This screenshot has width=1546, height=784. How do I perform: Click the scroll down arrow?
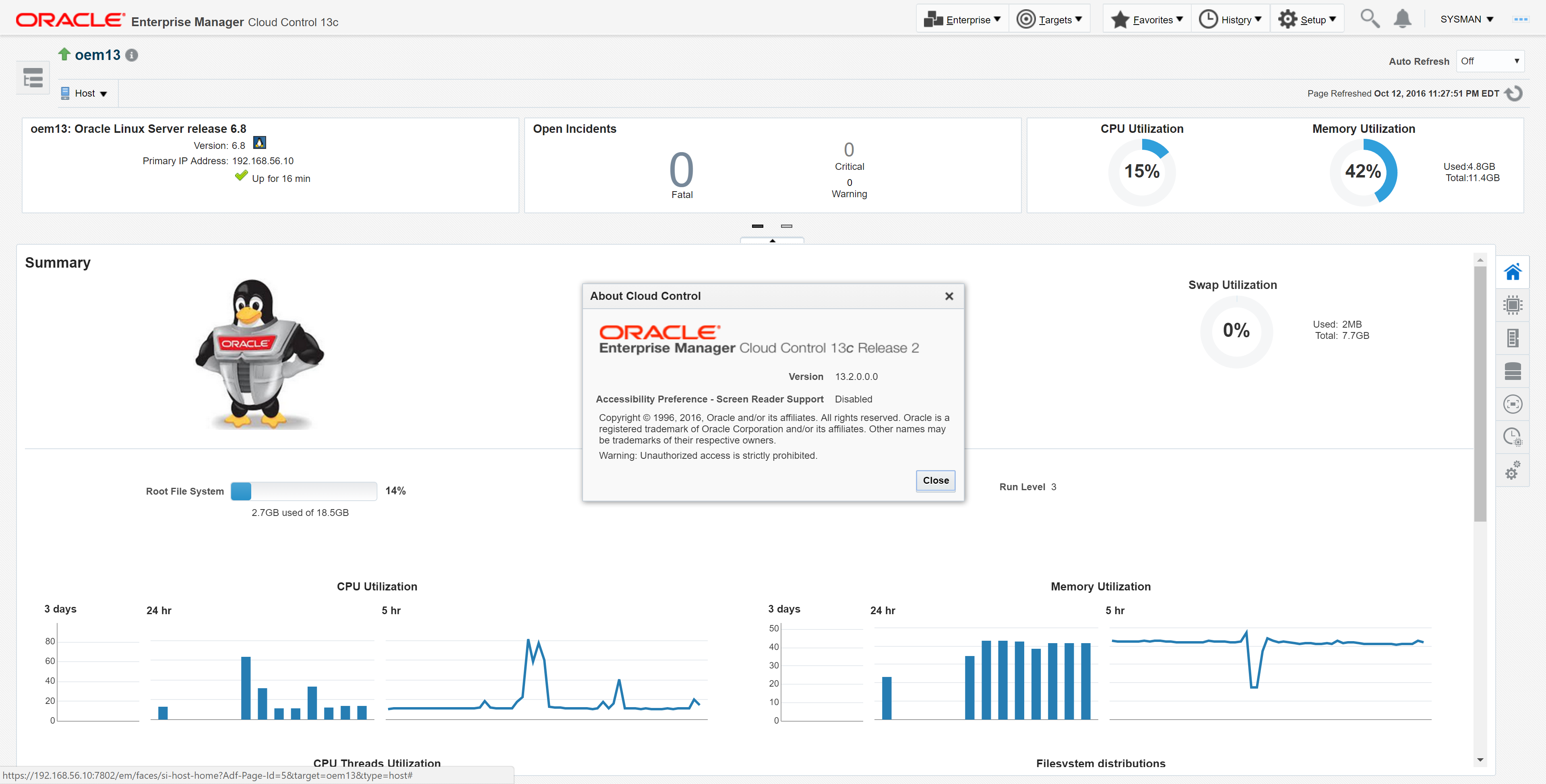(x=1480, y=760)
